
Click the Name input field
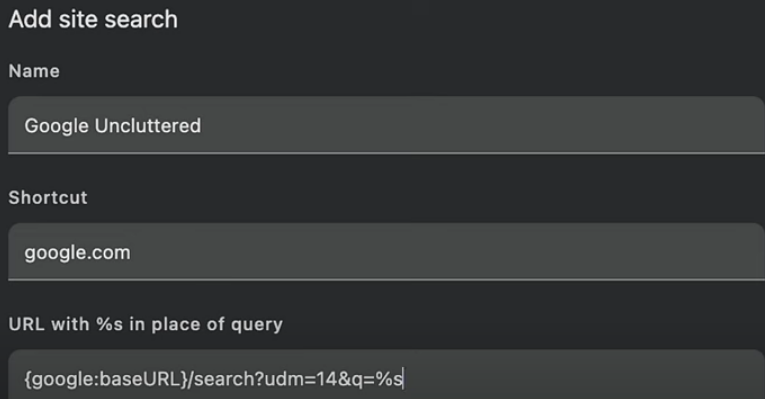(x=386, y=125)
